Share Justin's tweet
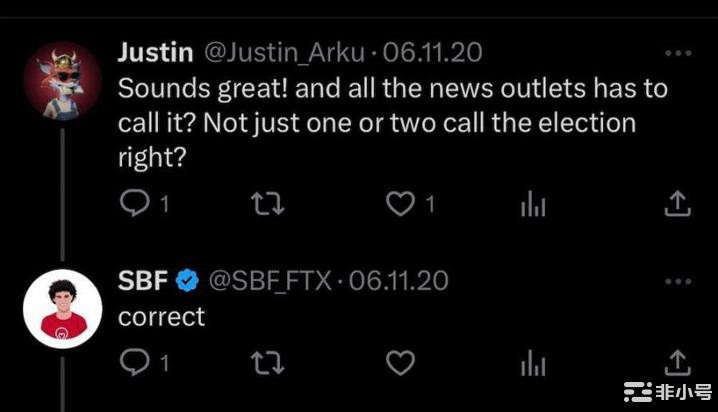Viewport: 718px width, 412px height. pos(678,204)
